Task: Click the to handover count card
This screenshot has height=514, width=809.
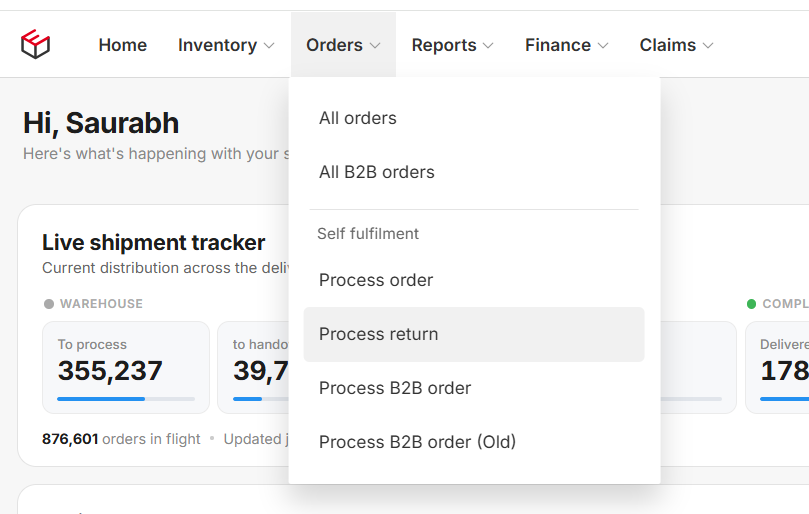Action: click(x=253, y=367)
